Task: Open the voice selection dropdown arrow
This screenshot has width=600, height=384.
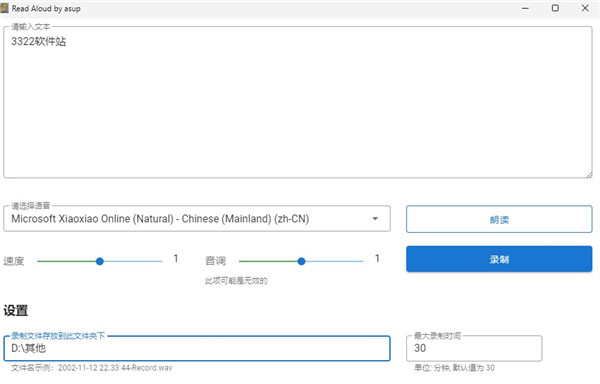Action: point(375,219)
